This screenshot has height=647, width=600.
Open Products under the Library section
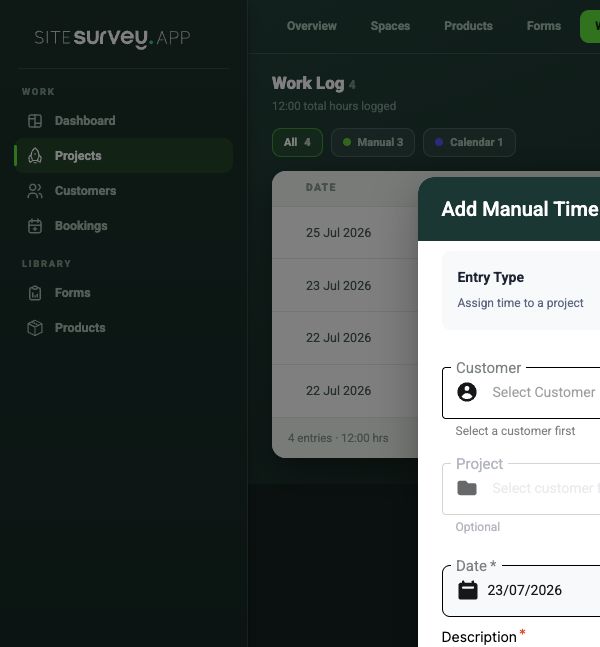tap(124, 328)
